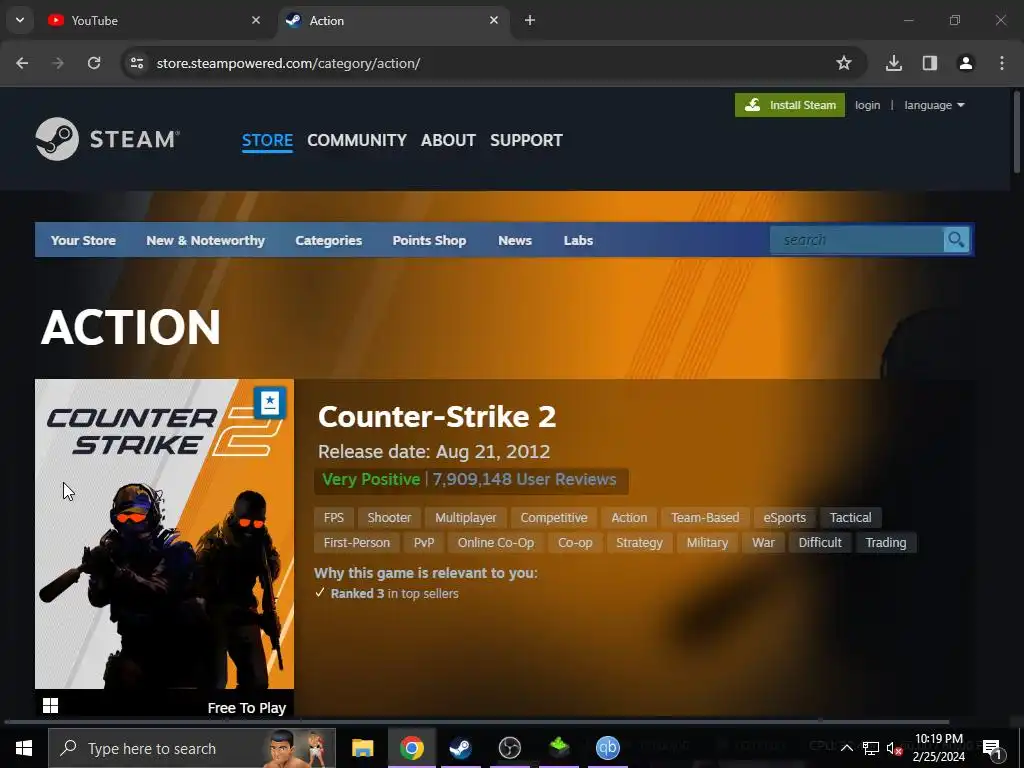
Task: Close the Action tab
Action: (x=494, y=20)
